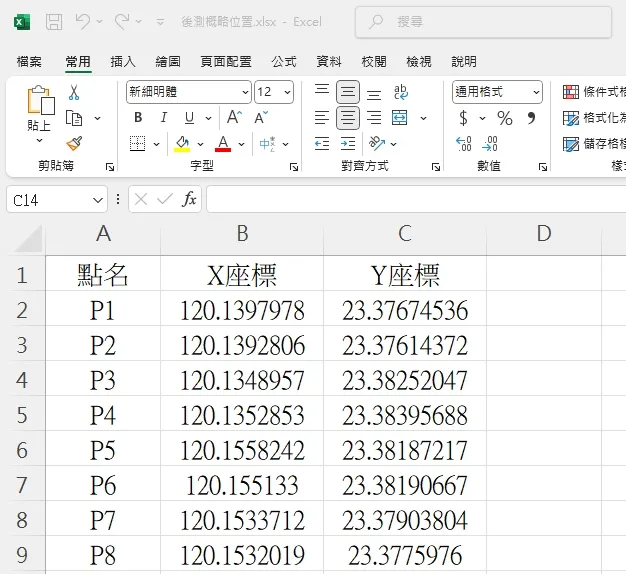This screenshot has width=626, height=574.
Task: Go to the 資料 tab
Action: 329,61
